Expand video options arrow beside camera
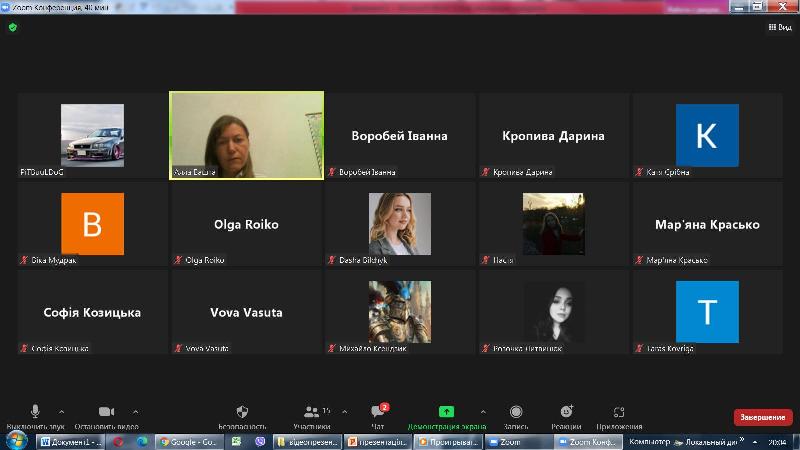The image size is (800, 450). pos(135,412)
